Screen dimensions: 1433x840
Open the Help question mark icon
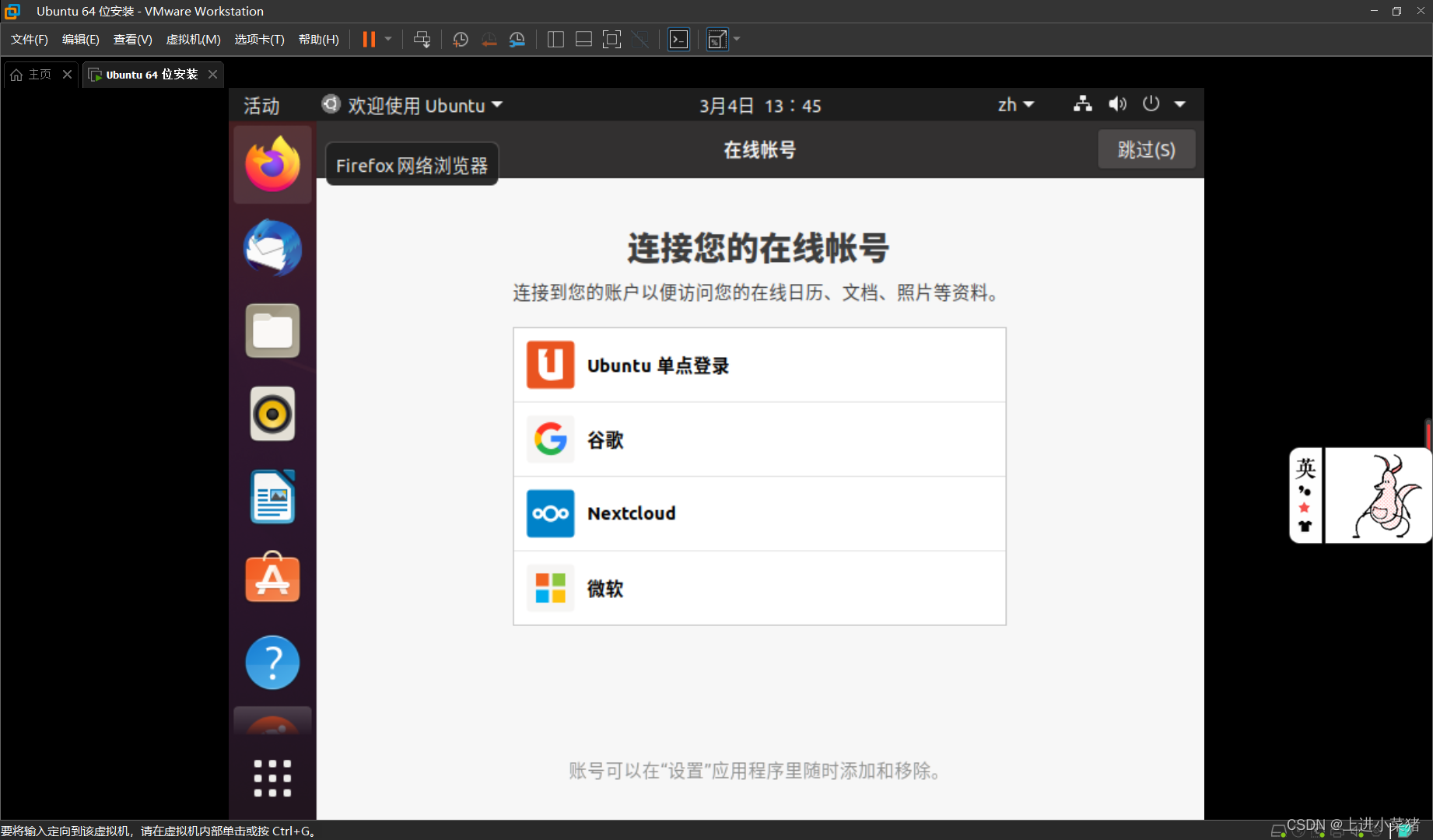(272, 663)
